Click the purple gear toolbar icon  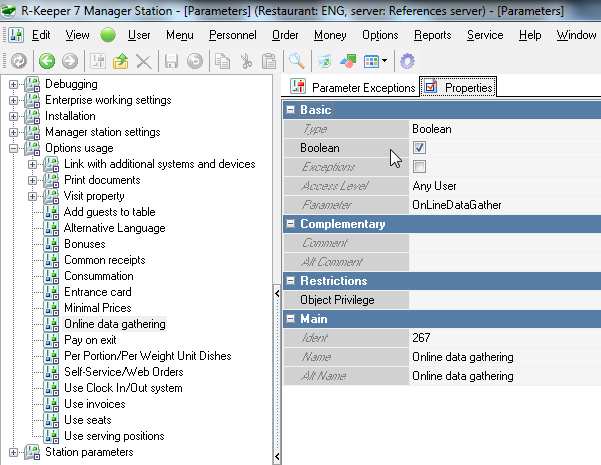click(407, 61)
